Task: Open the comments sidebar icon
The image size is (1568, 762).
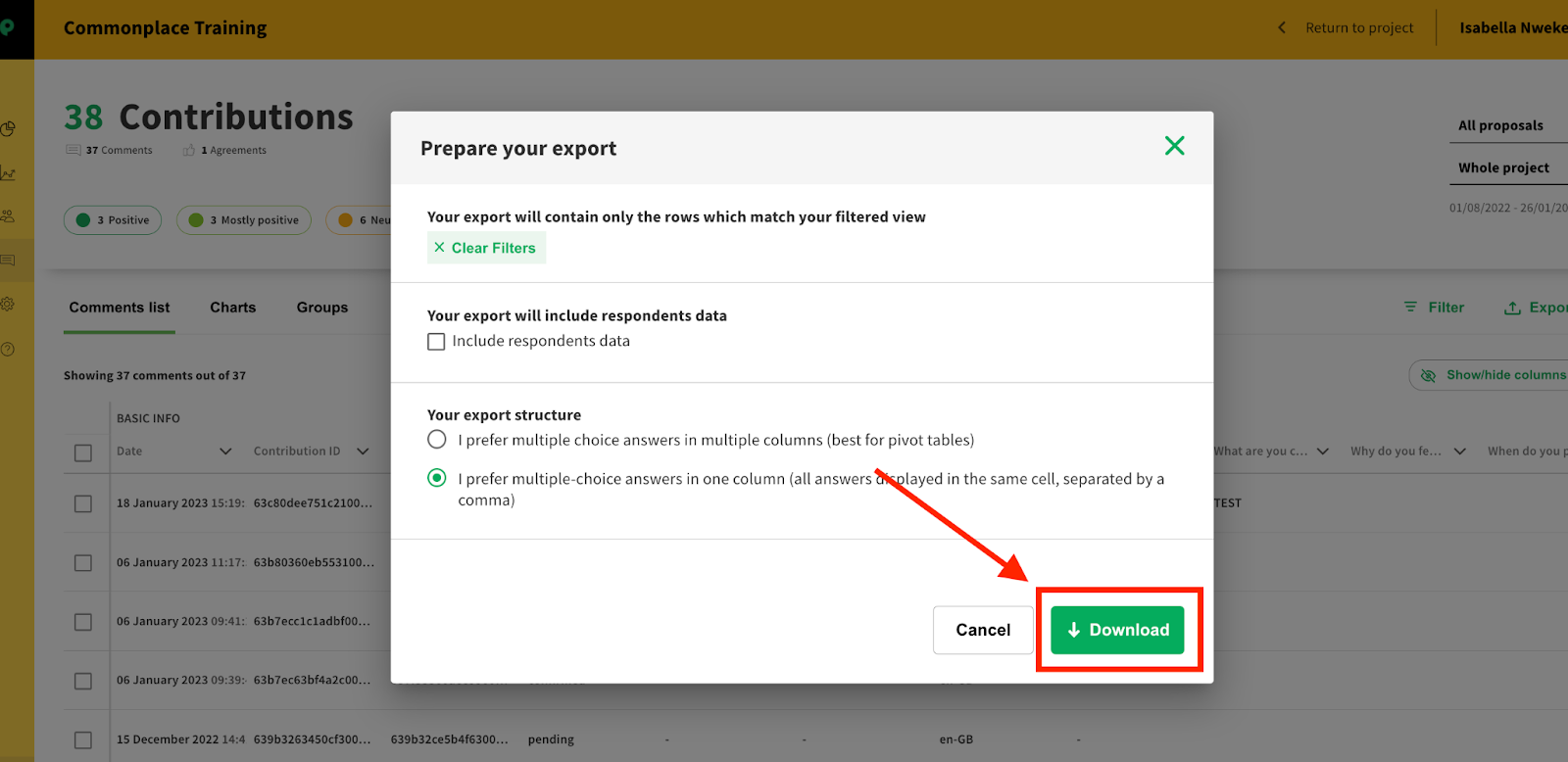Action: point(8,261)
